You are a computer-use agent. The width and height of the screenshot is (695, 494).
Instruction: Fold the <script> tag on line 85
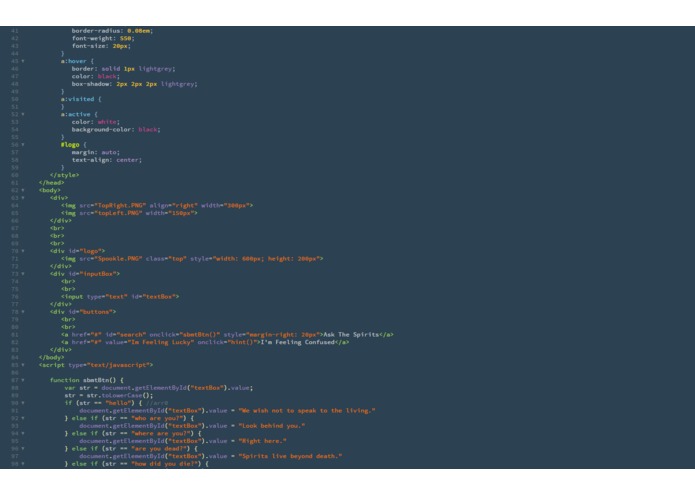click(x=23, y=365)
